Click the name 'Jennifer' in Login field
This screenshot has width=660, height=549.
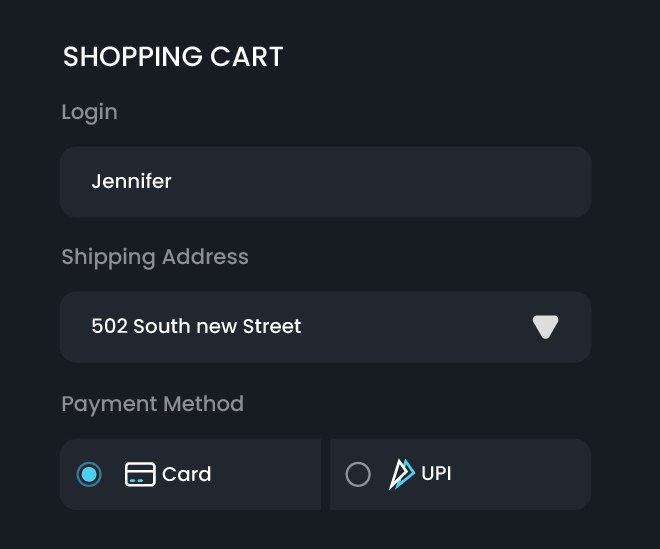[x=131, y=182]
